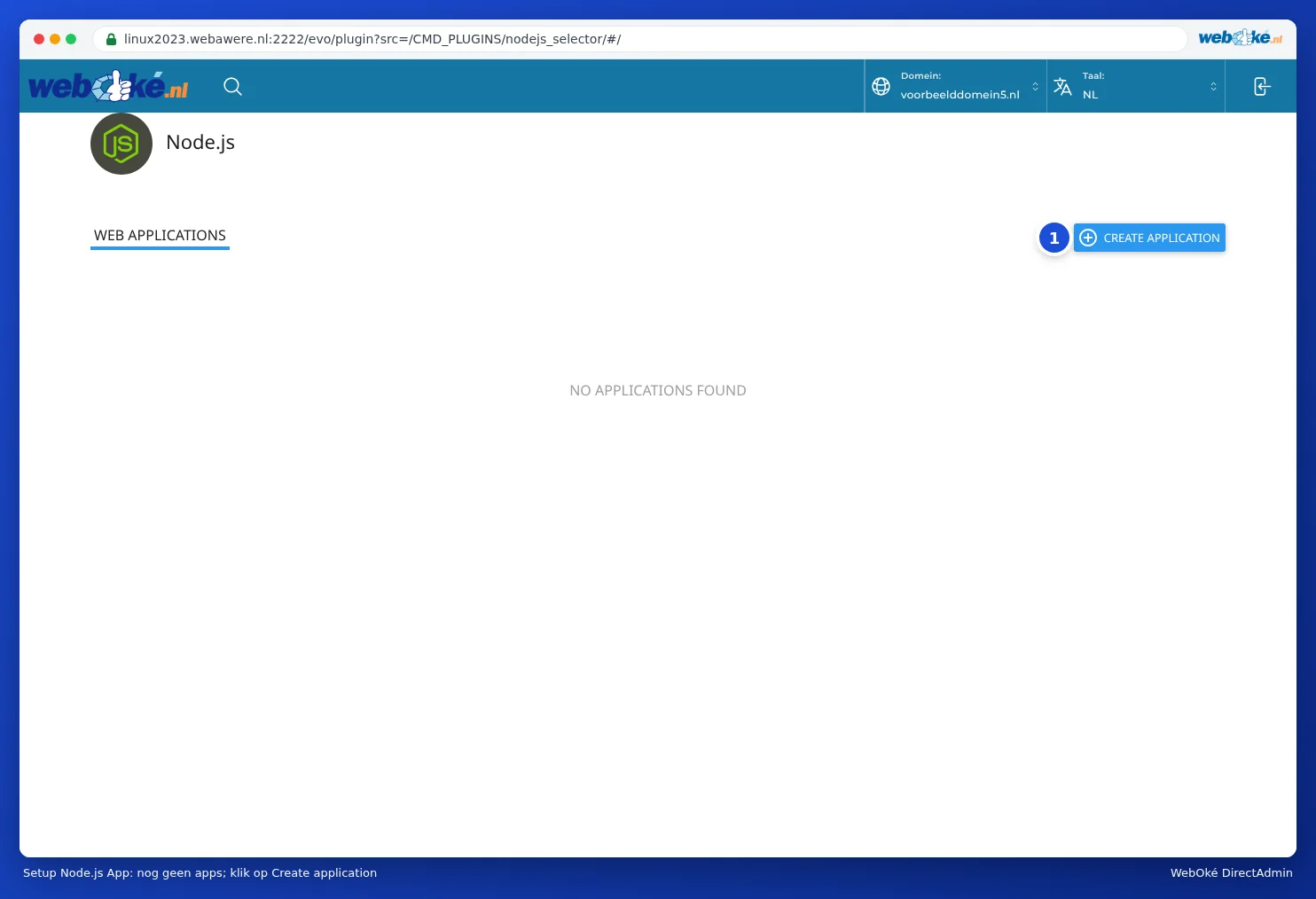The image size is (1316, 899).
Task: Click the green maximize window button
Action: [x=71, y=39]
